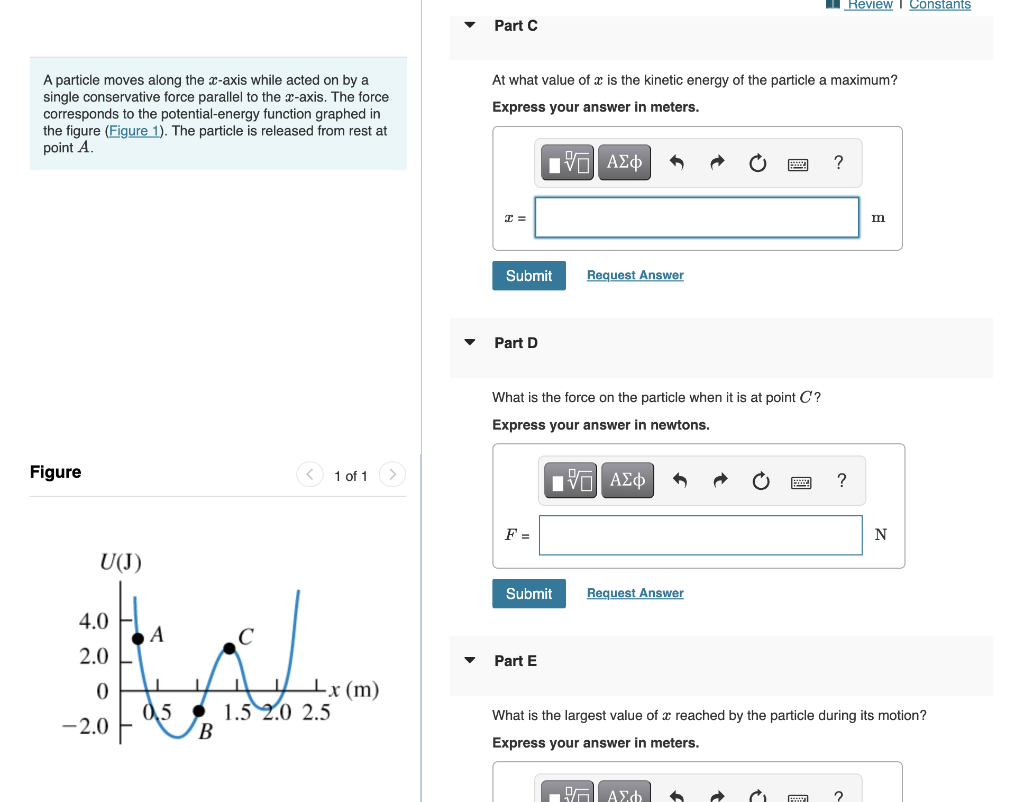Open the Greek symbols (ΑΣΦ) palette in Part C
Image resolution: width=1024 pixels, height=802 pixels.
[x=624, y=161]
